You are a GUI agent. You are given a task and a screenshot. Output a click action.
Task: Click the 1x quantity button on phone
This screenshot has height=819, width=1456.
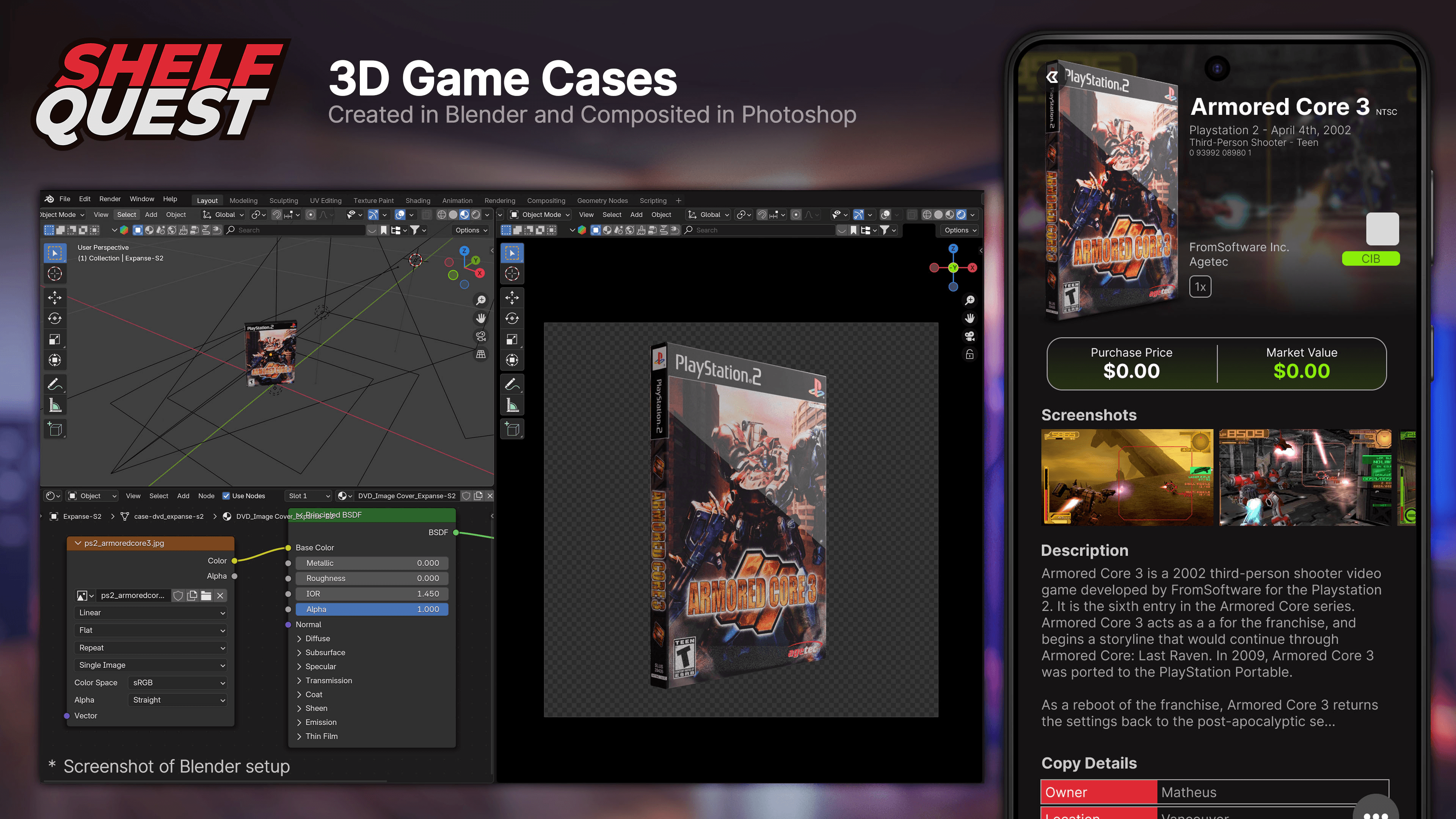point(1200,287)
